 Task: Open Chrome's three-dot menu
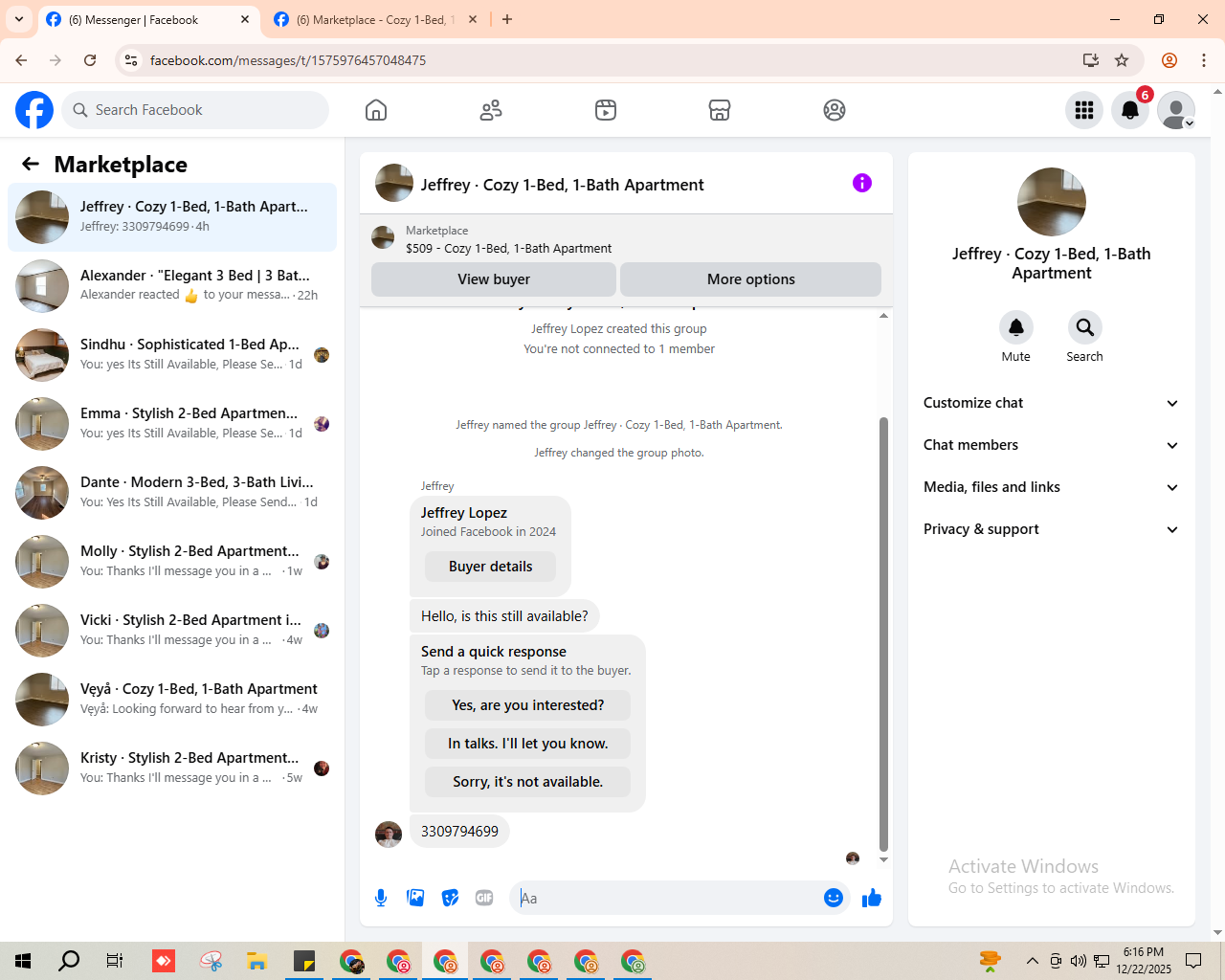[x=1204, y=60]
